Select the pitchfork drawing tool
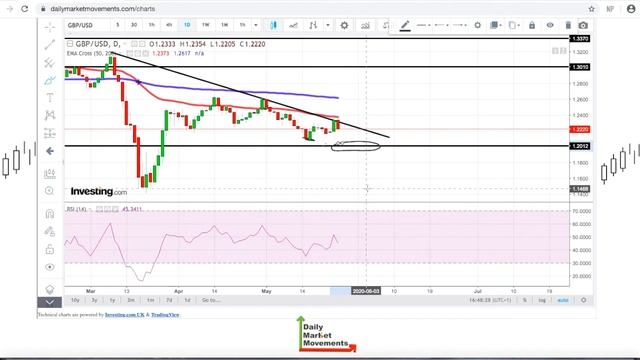640x360 pixels. coord(50,62)
